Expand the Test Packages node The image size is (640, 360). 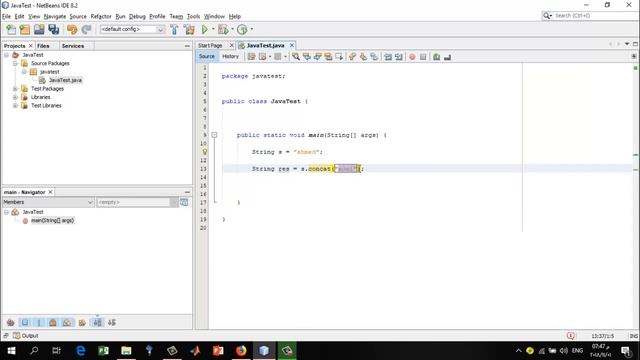point(15,89)
